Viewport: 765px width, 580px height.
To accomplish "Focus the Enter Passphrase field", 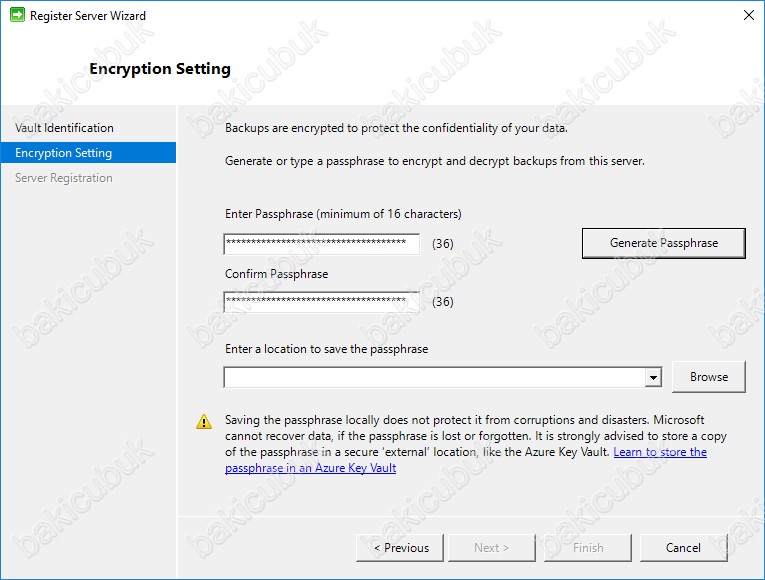I will 322,244.
